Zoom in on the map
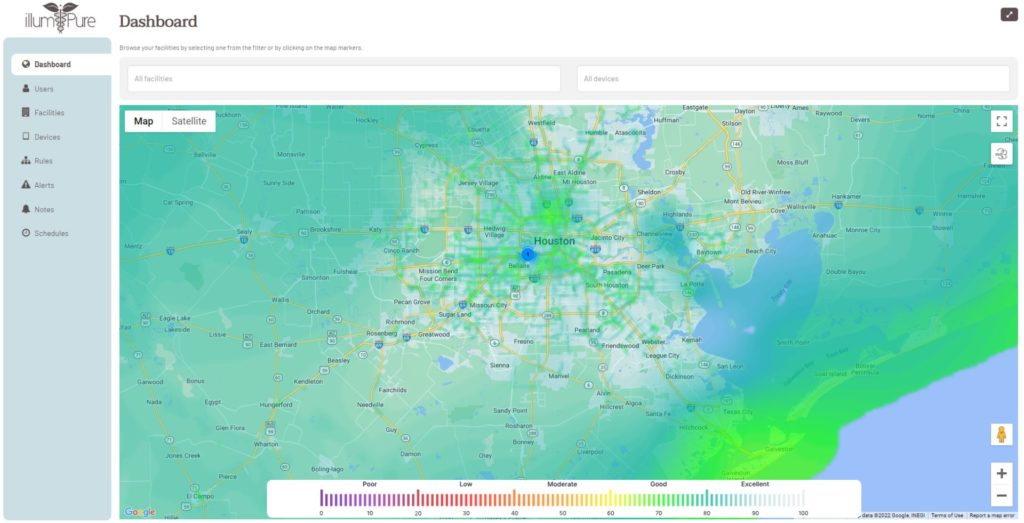The height and width of the screenshot is (523, 1024). pyautogui.click(x=1001, y=472)
